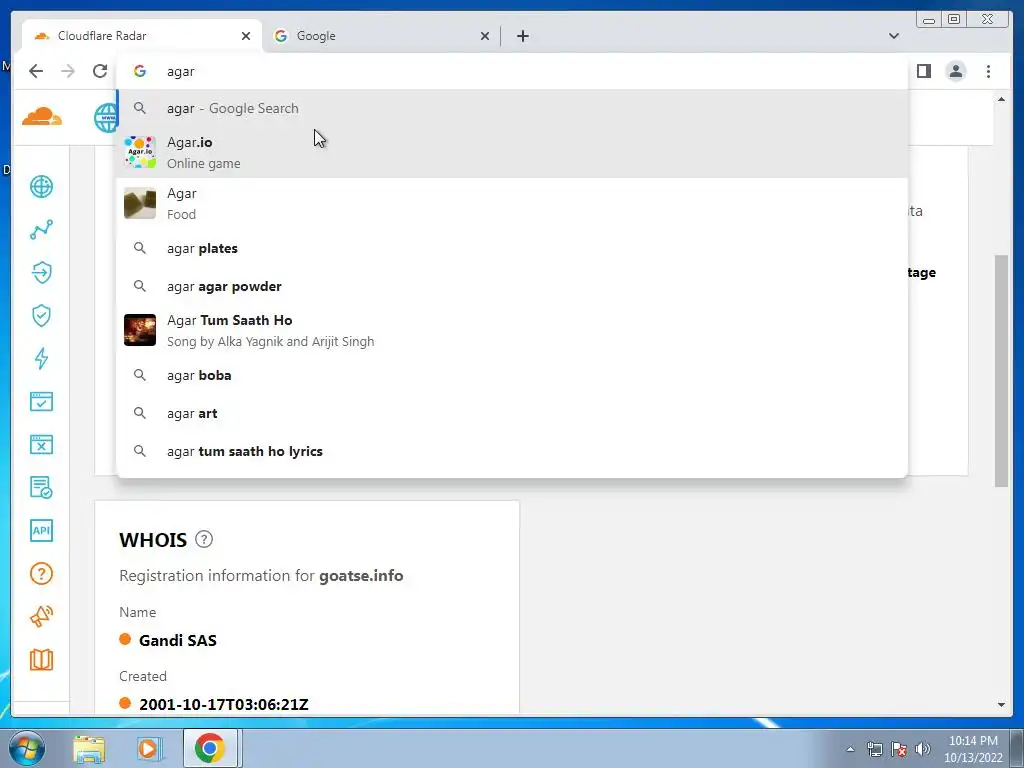Click the taskbar clock showing 10:14 PM
Screen dimensions: 1024x768
click(973, 749)
